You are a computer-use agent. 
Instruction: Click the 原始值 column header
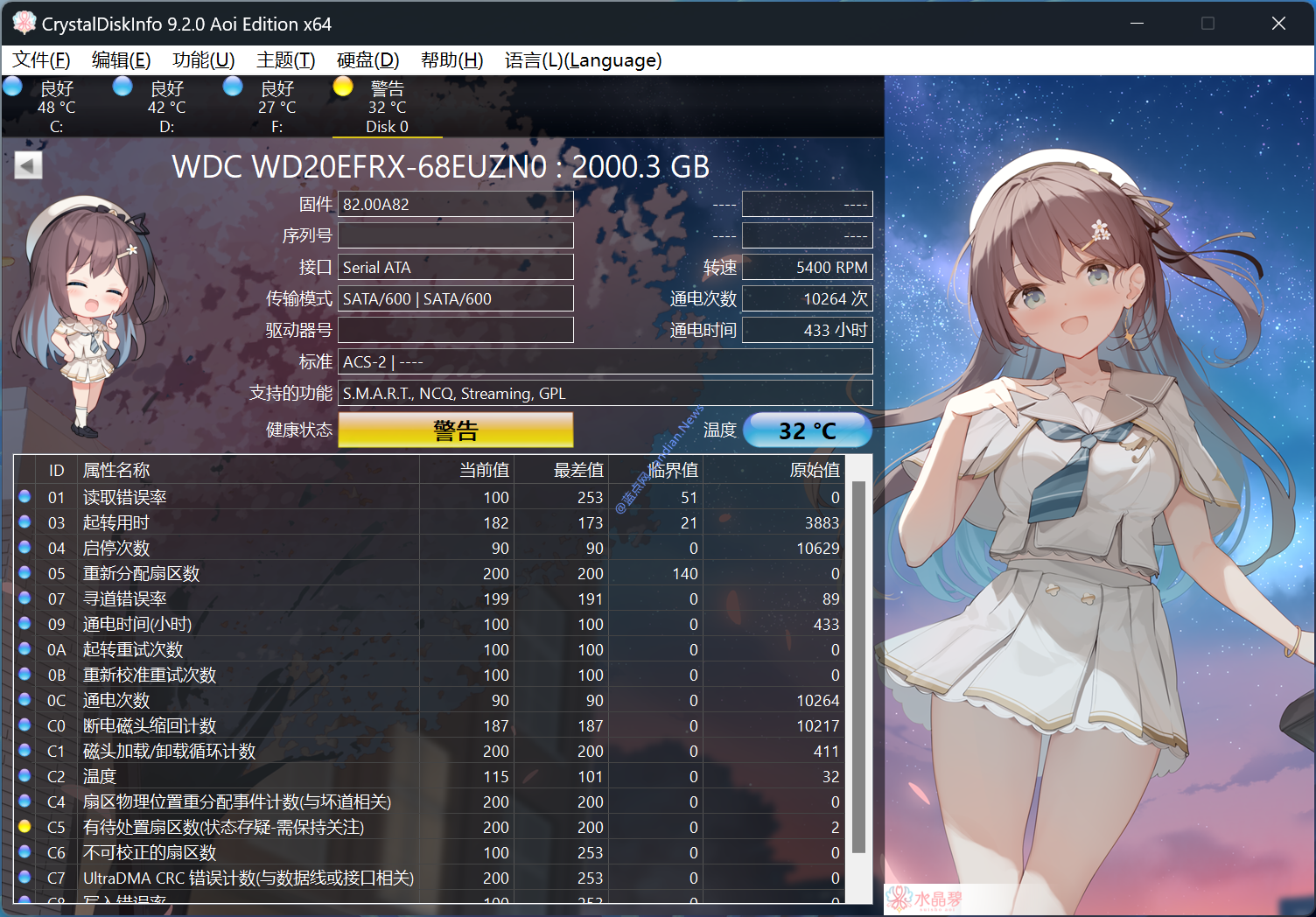[x=814, y=471]
